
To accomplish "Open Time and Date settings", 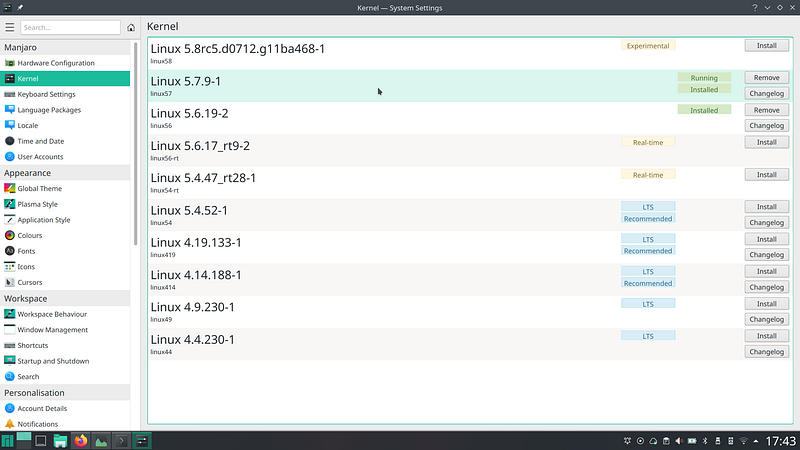I will coord(65,141).
